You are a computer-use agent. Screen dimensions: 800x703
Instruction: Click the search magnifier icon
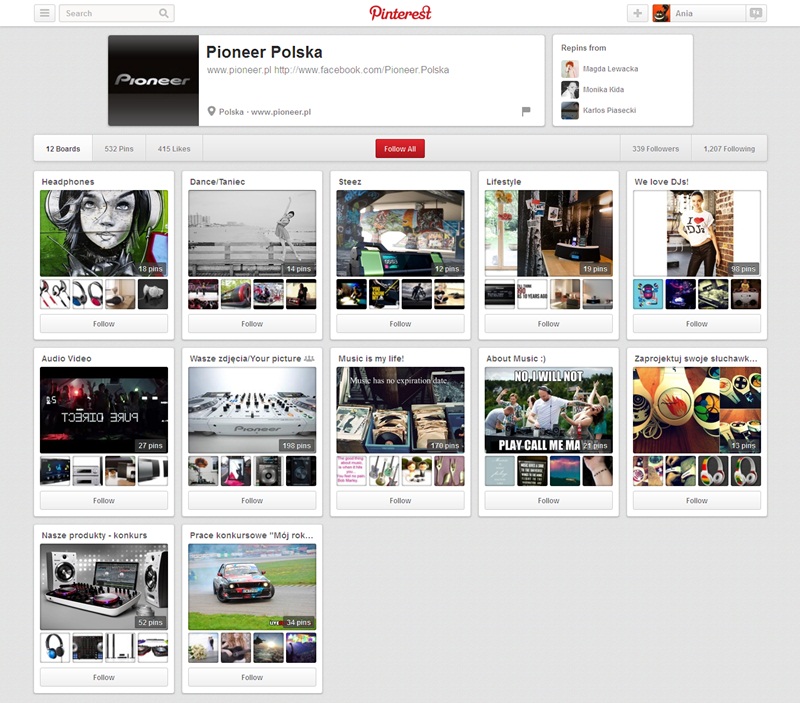click(164, 13)
